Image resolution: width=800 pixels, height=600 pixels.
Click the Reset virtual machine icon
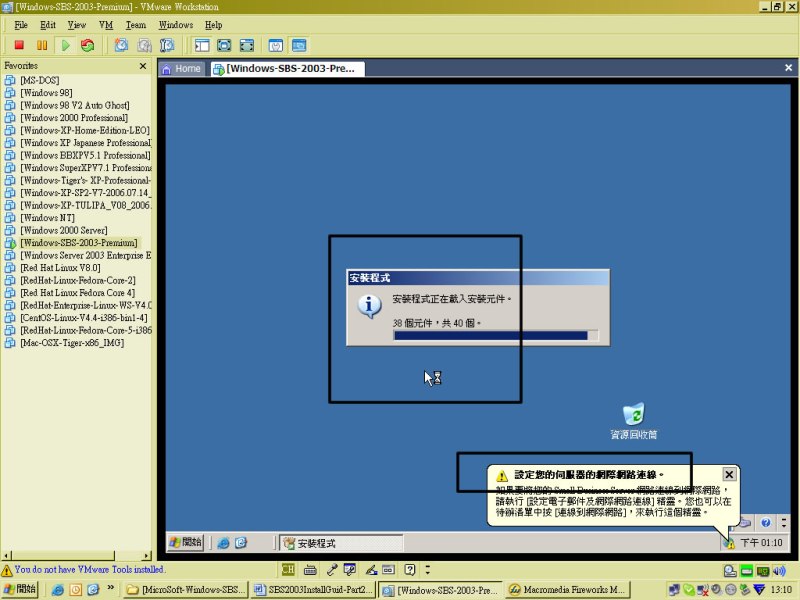(x=88, y=45)
